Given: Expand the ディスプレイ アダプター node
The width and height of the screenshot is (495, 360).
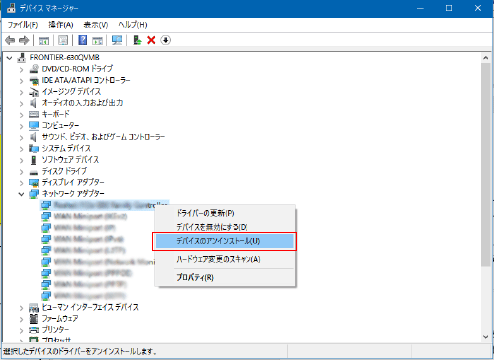Looking at the screenshot, I should (x=22, y=183).
